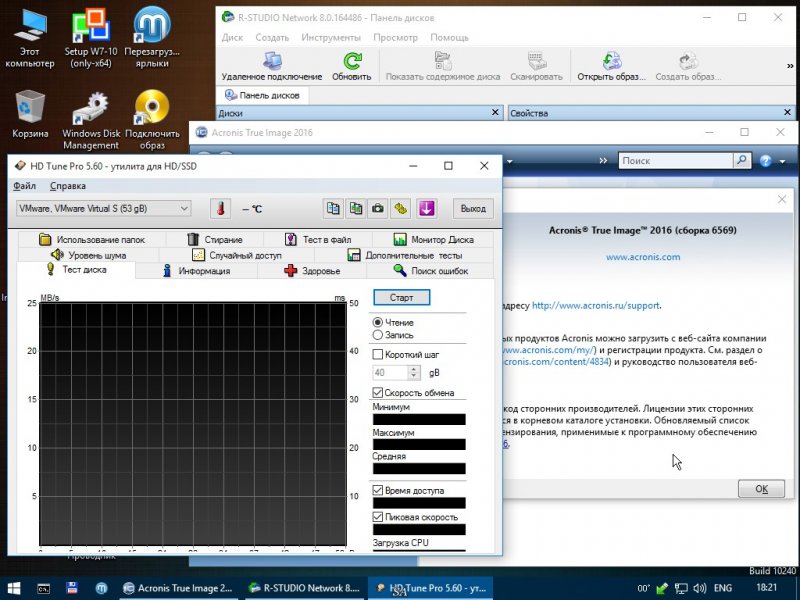
Task: Click the purple download arrow icon
Action: pos(427,209)
